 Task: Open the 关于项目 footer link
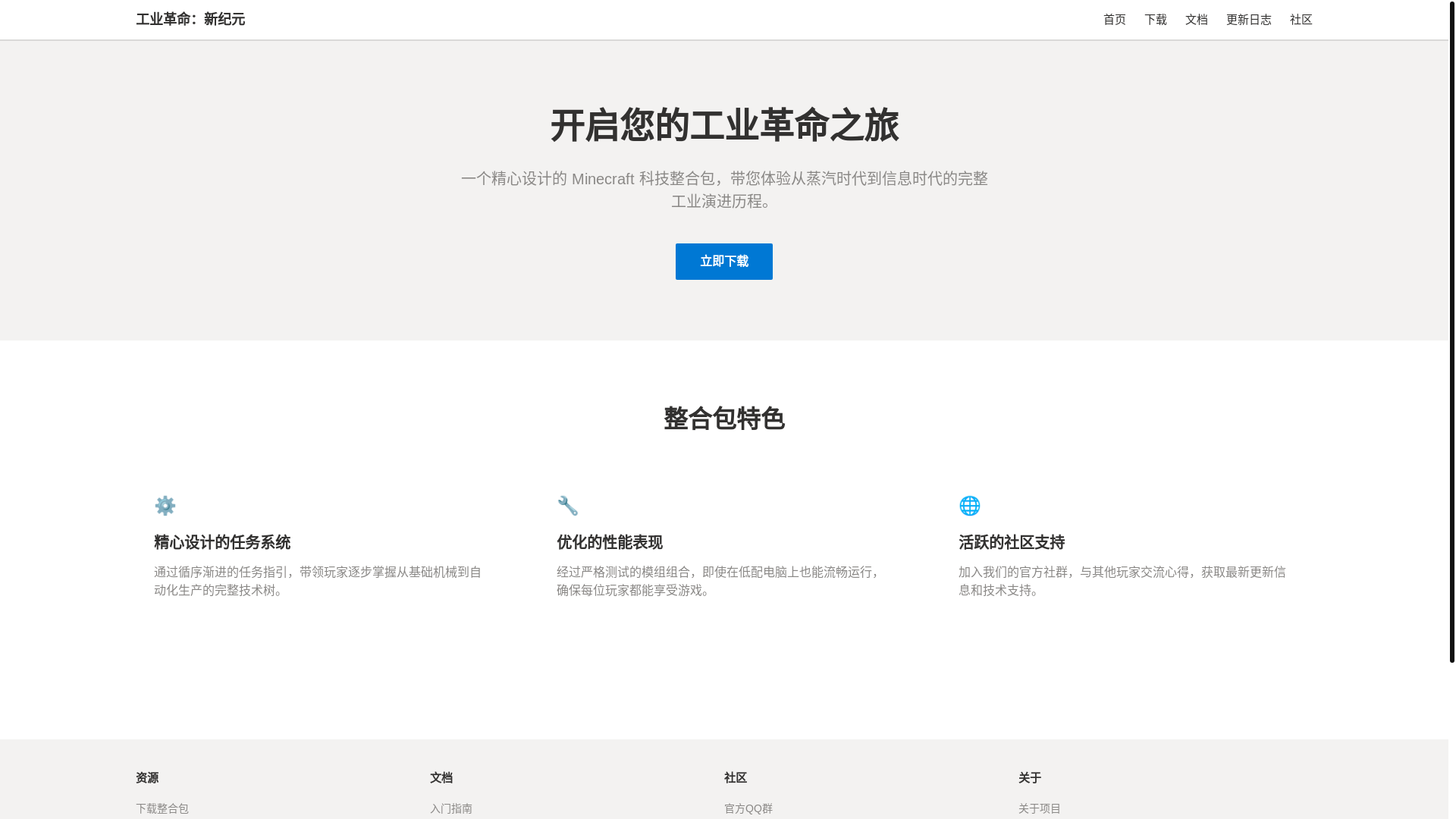[1039, 808]
